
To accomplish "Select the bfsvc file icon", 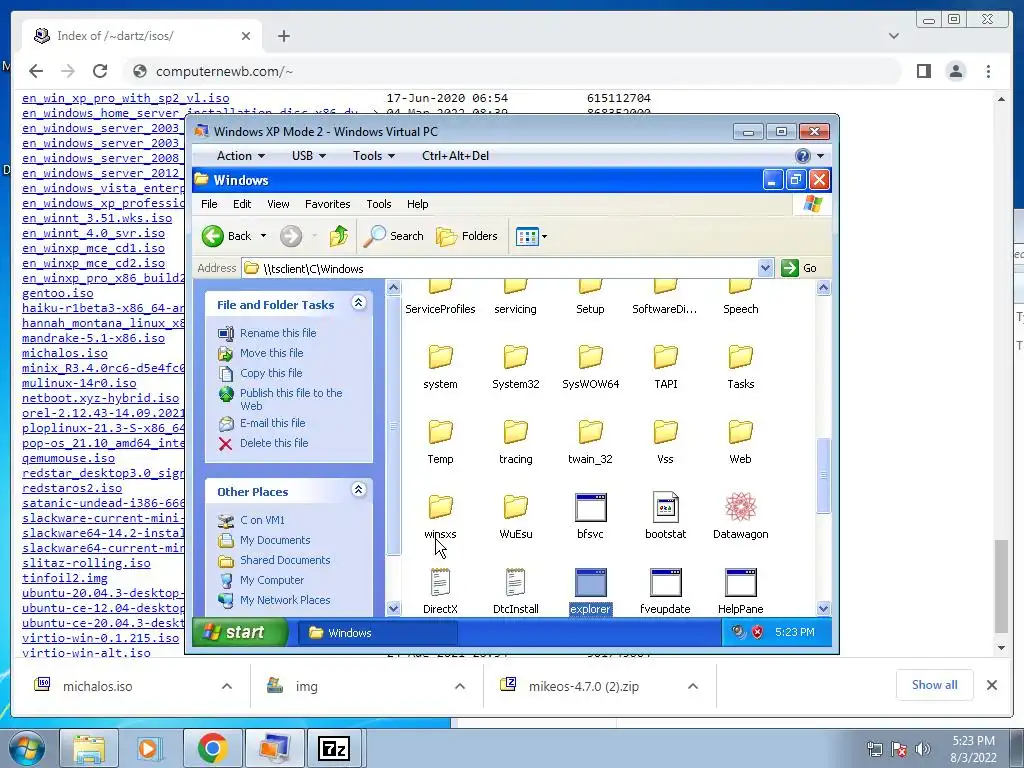I will coord(590,508).
